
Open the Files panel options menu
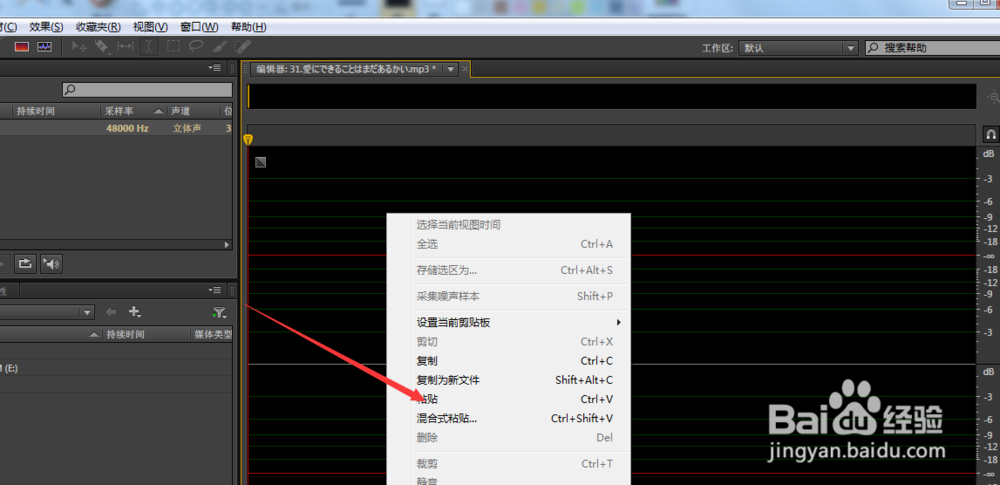coord(214,68)
